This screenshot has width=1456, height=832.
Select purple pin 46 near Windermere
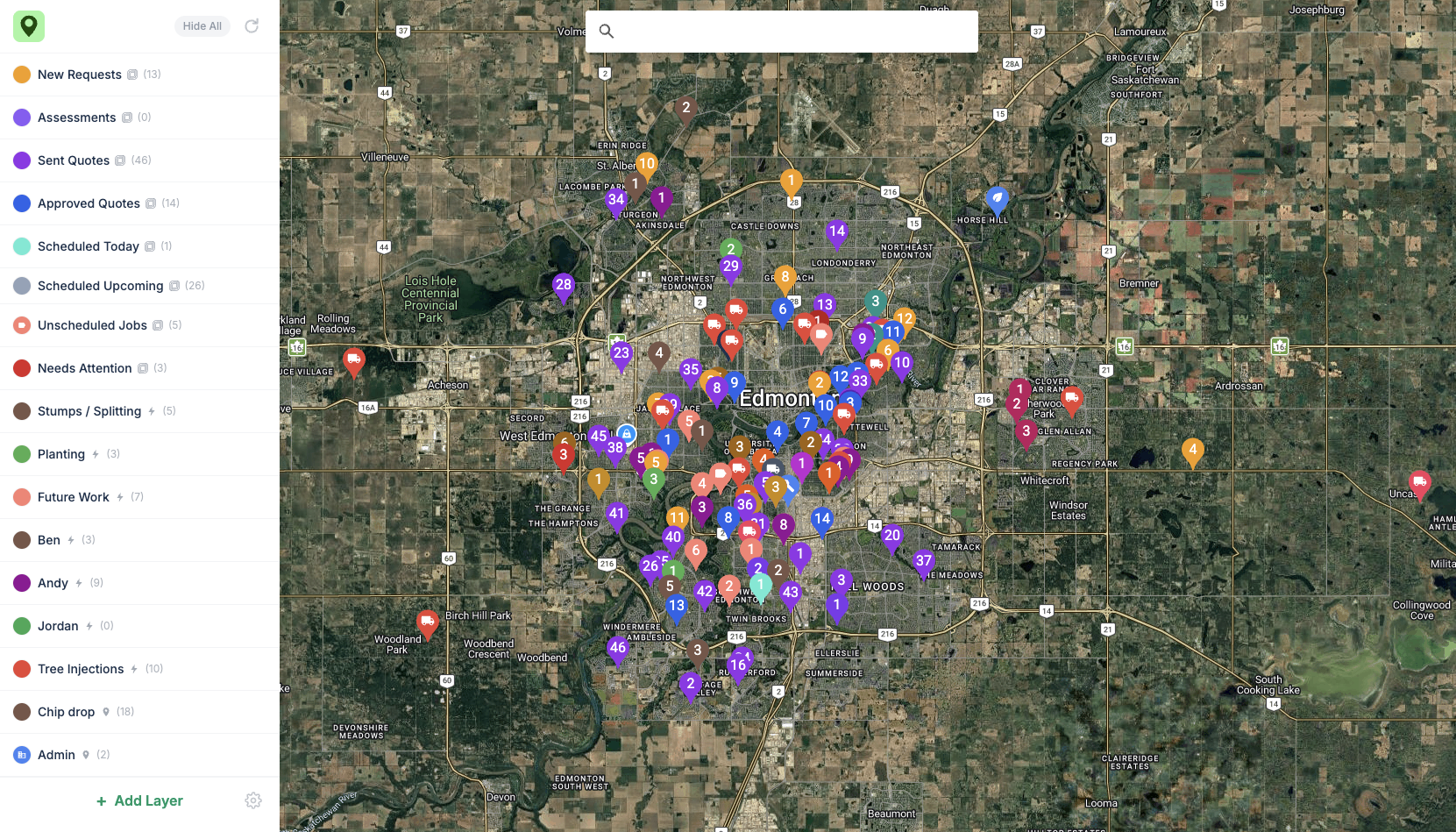pos(618,651)
